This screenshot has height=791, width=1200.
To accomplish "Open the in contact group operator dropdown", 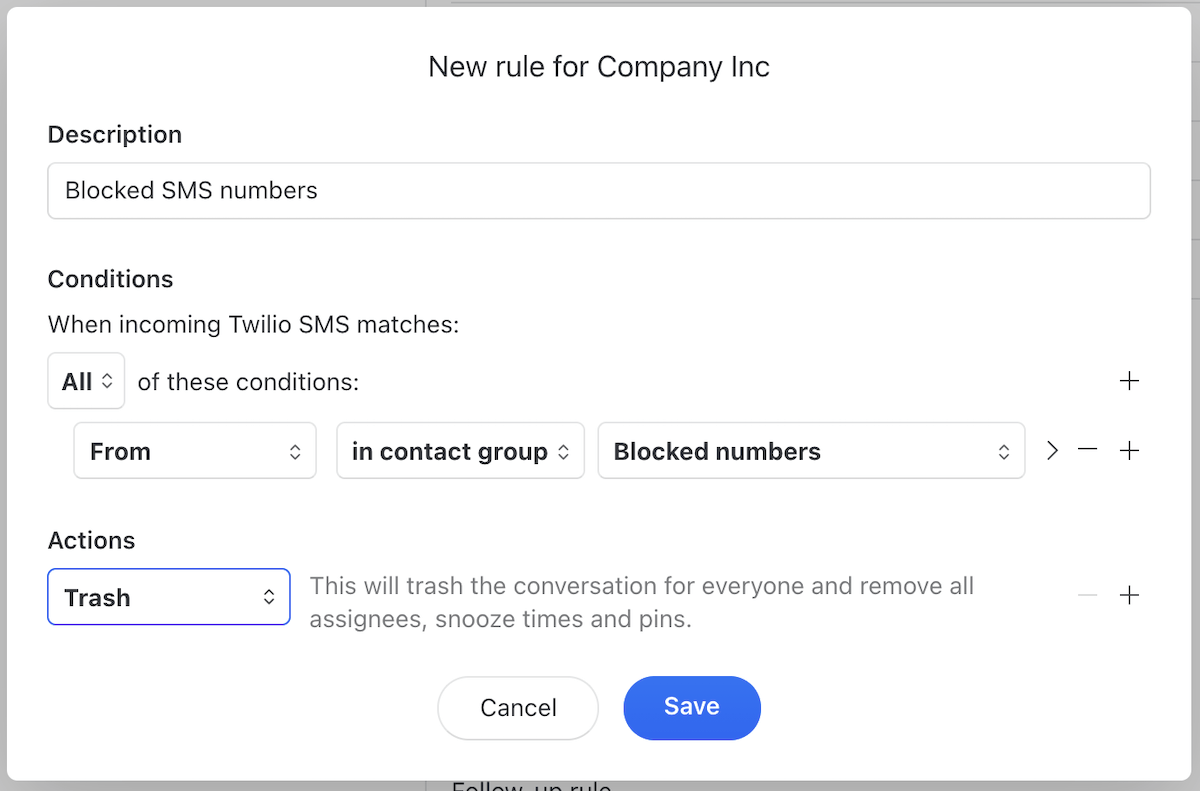I will 460,450.
